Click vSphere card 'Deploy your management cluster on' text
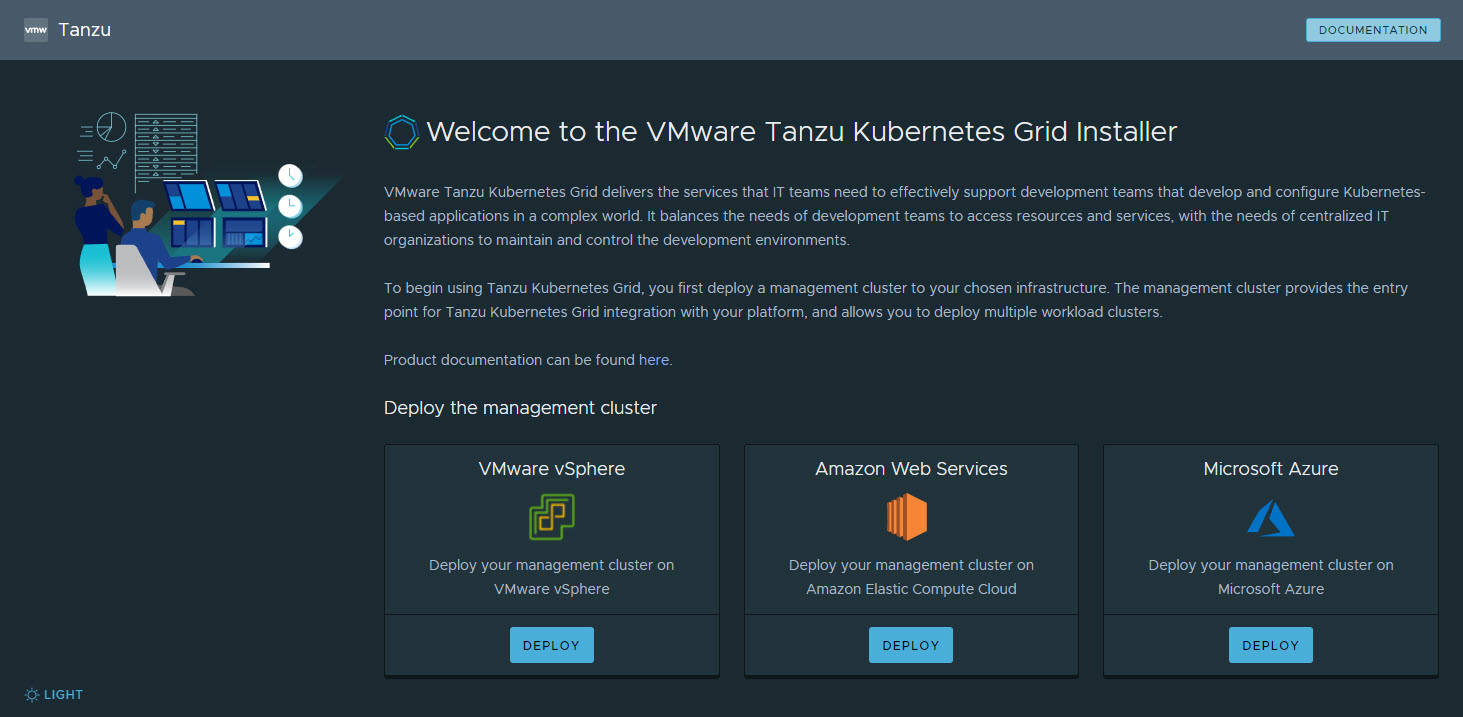The image size is (1463, 717). point(552,565)
